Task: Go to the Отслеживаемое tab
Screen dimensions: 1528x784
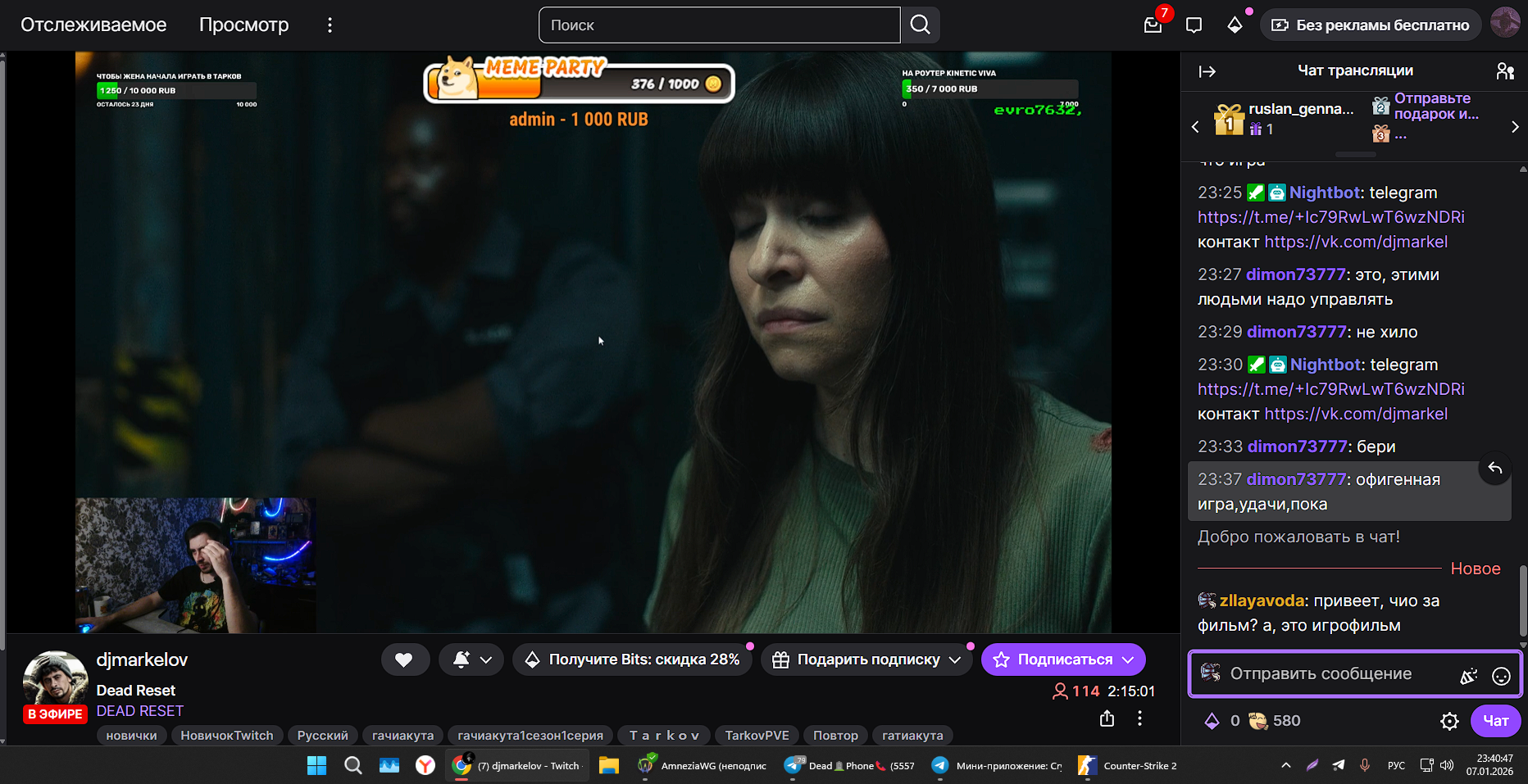Action: click(x=93, y=25)
